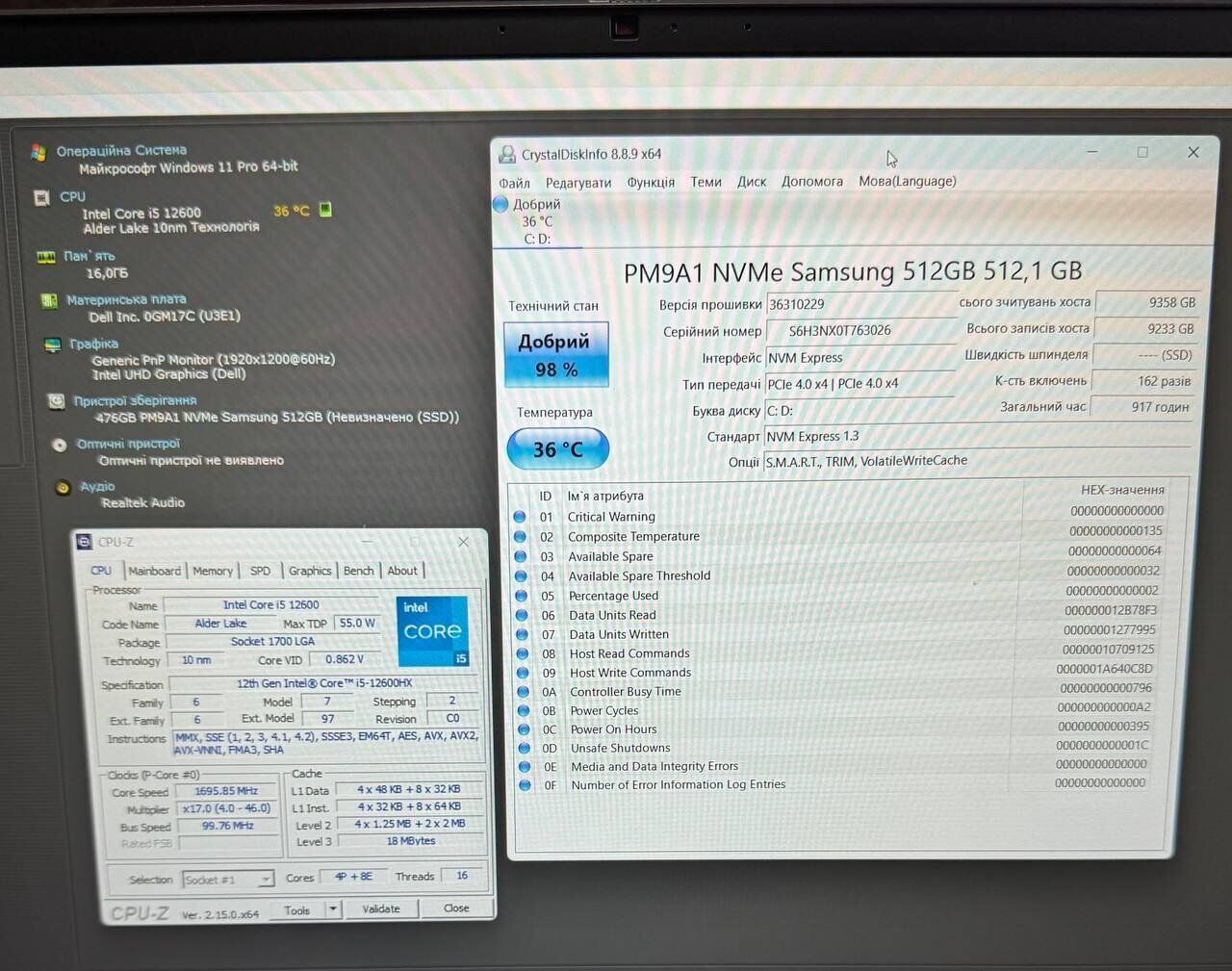Switch to the Memory tab in CPU-Z

tap(213, 571)
